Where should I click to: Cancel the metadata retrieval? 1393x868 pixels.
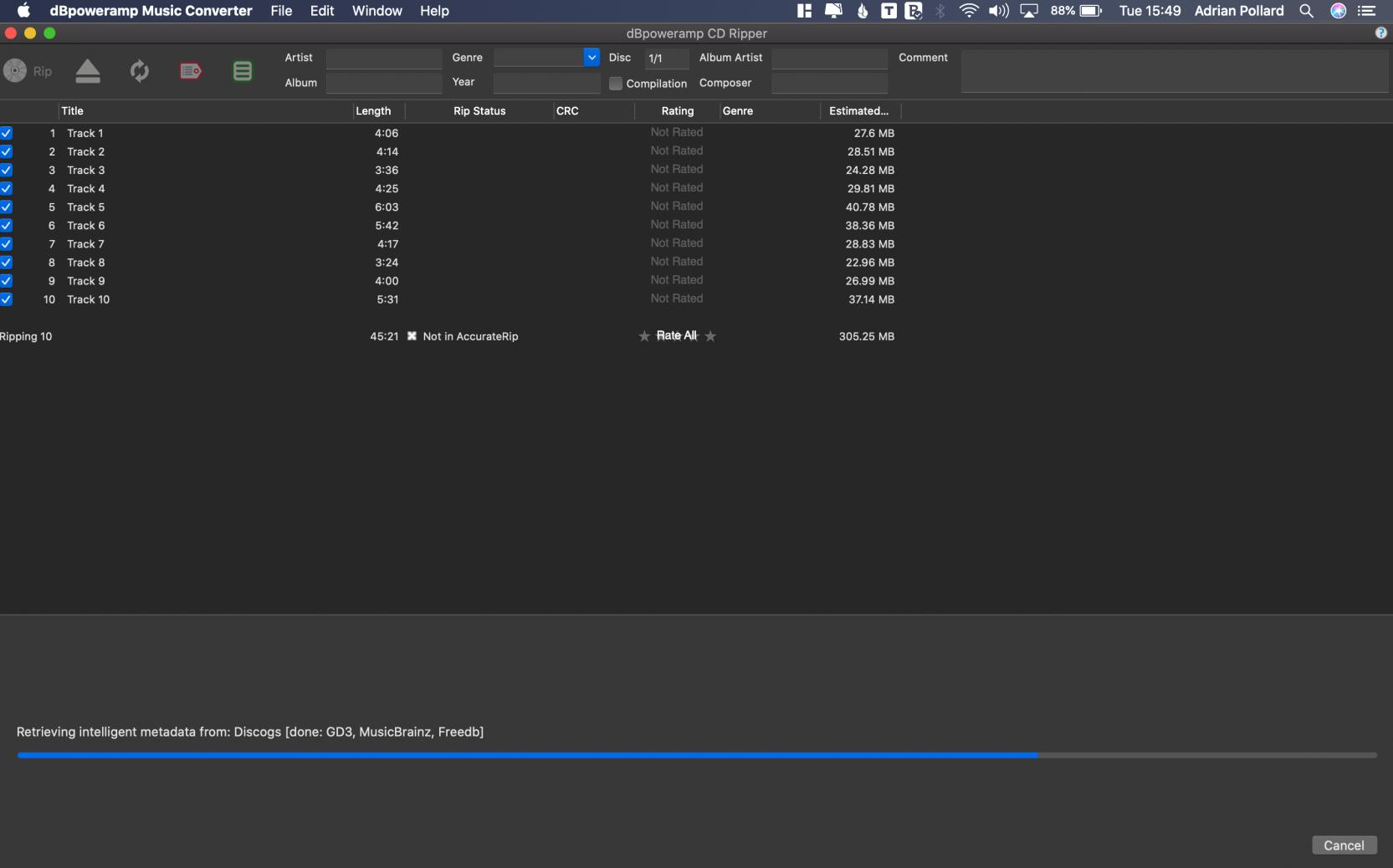1344,845
